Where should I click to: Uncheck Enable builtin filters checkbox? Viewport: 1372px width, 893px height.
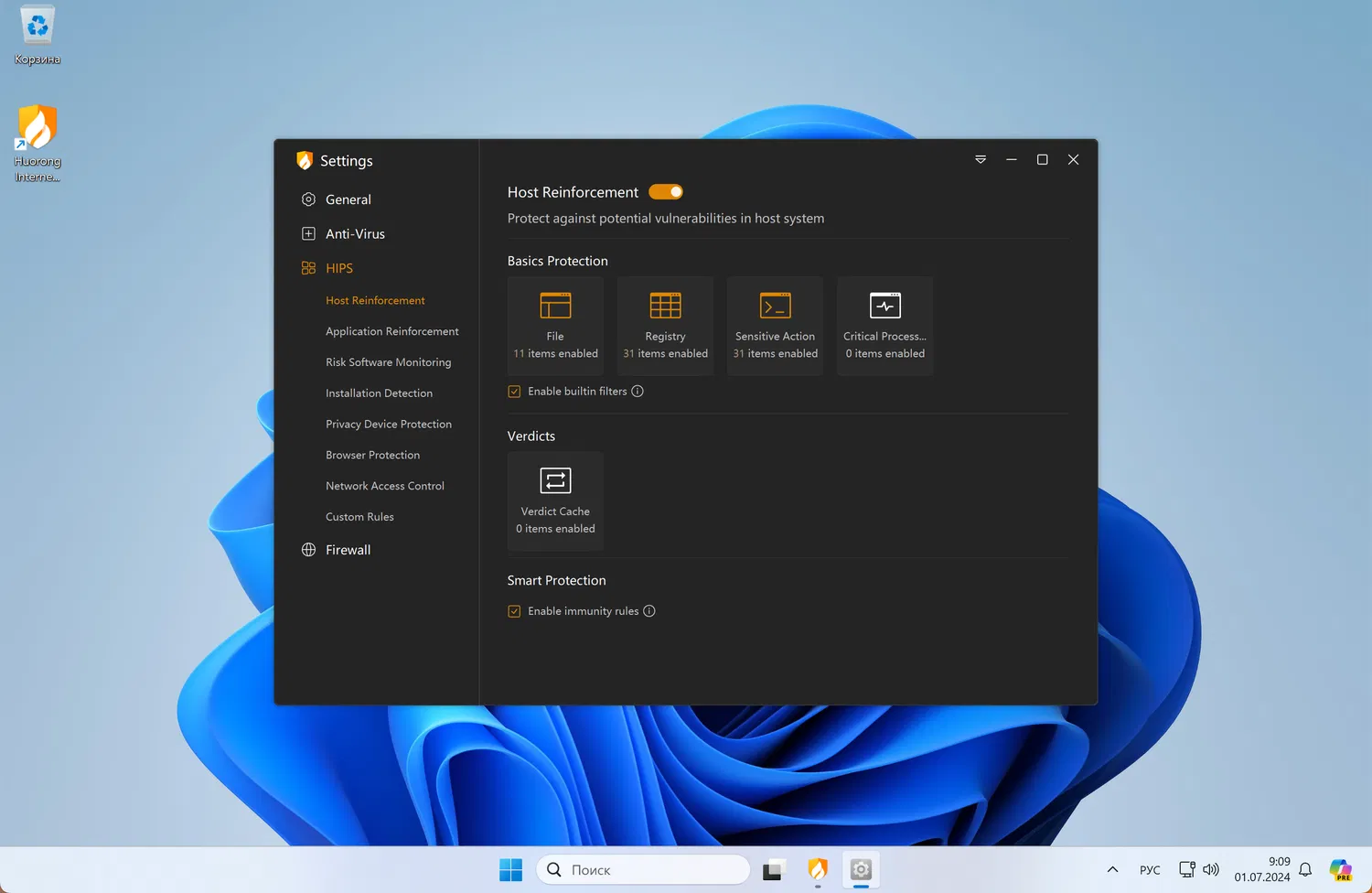coord(514,392)
